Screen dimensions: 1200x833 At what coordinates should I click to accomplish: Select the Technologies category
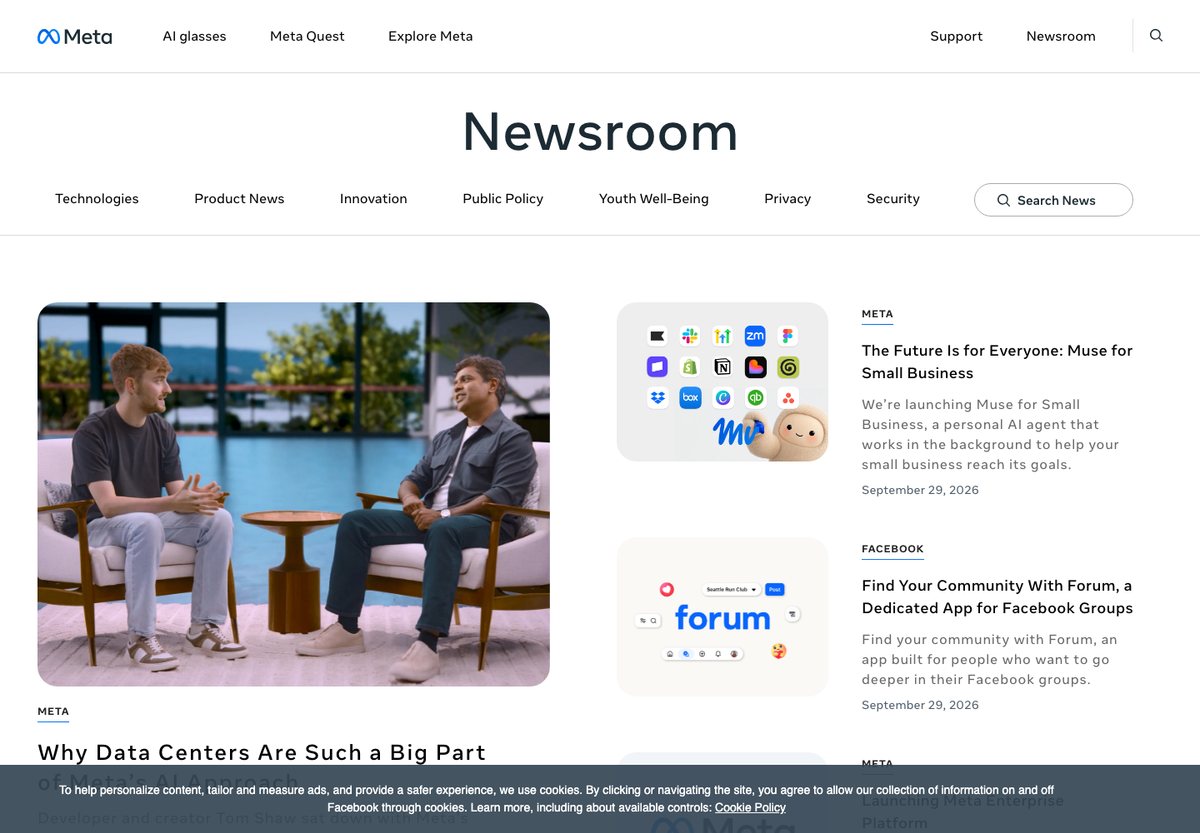coord(97,199)
